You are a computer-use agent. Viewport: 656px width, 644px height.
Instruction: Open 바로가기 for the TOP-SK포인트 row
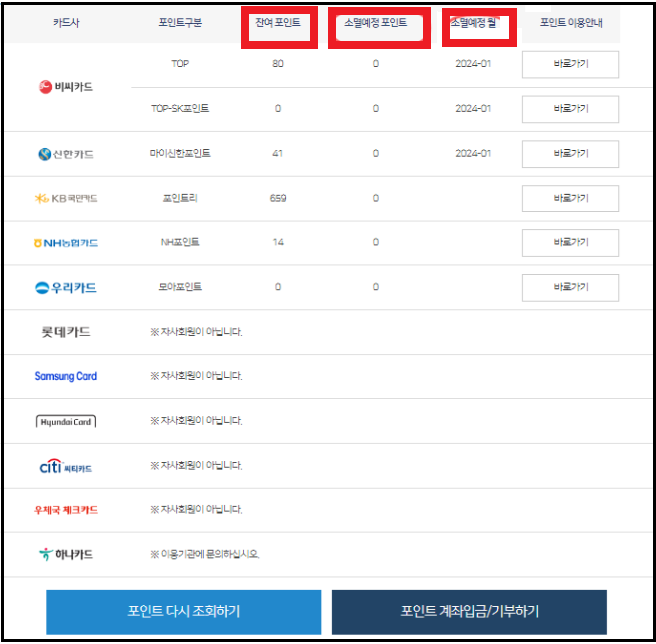pos(570,109)
